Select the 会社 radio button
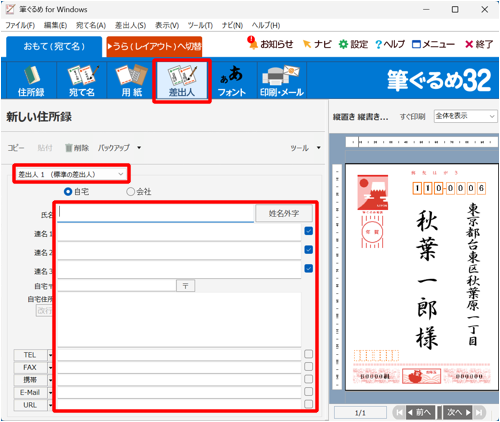500x422 pixels. click(x=130, y=192)
